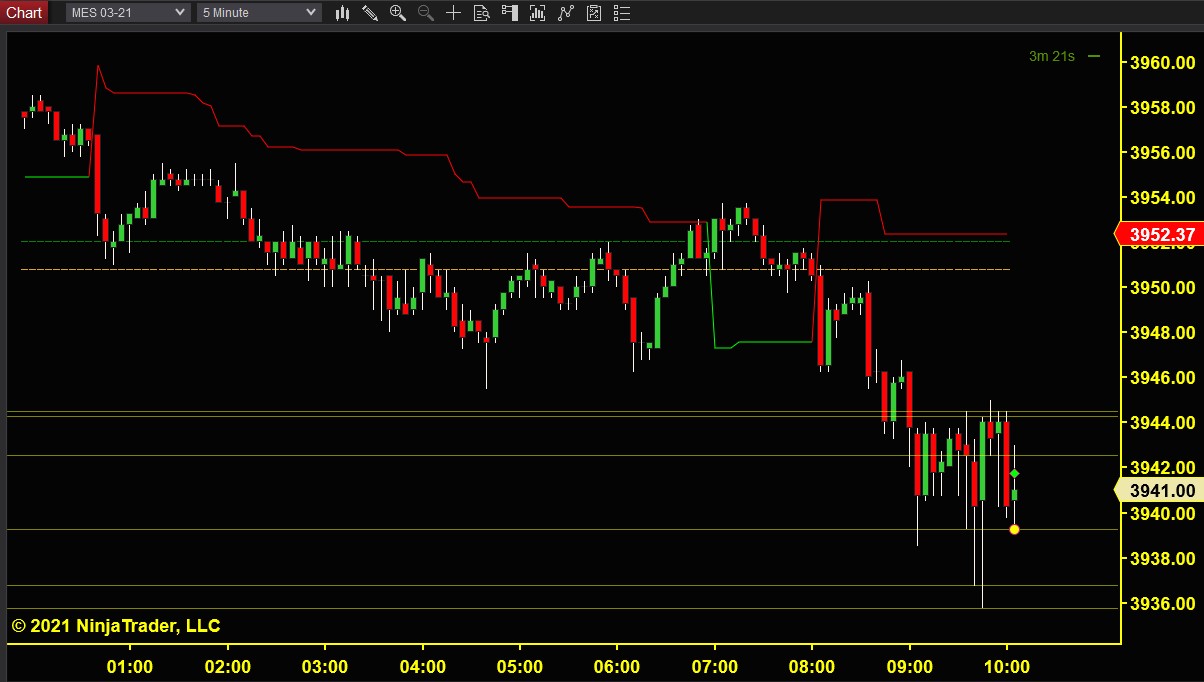Viewport: 1204px width, 682px height.
Task: Open the bar type / chart style selector icon
Action: point(343,13)
